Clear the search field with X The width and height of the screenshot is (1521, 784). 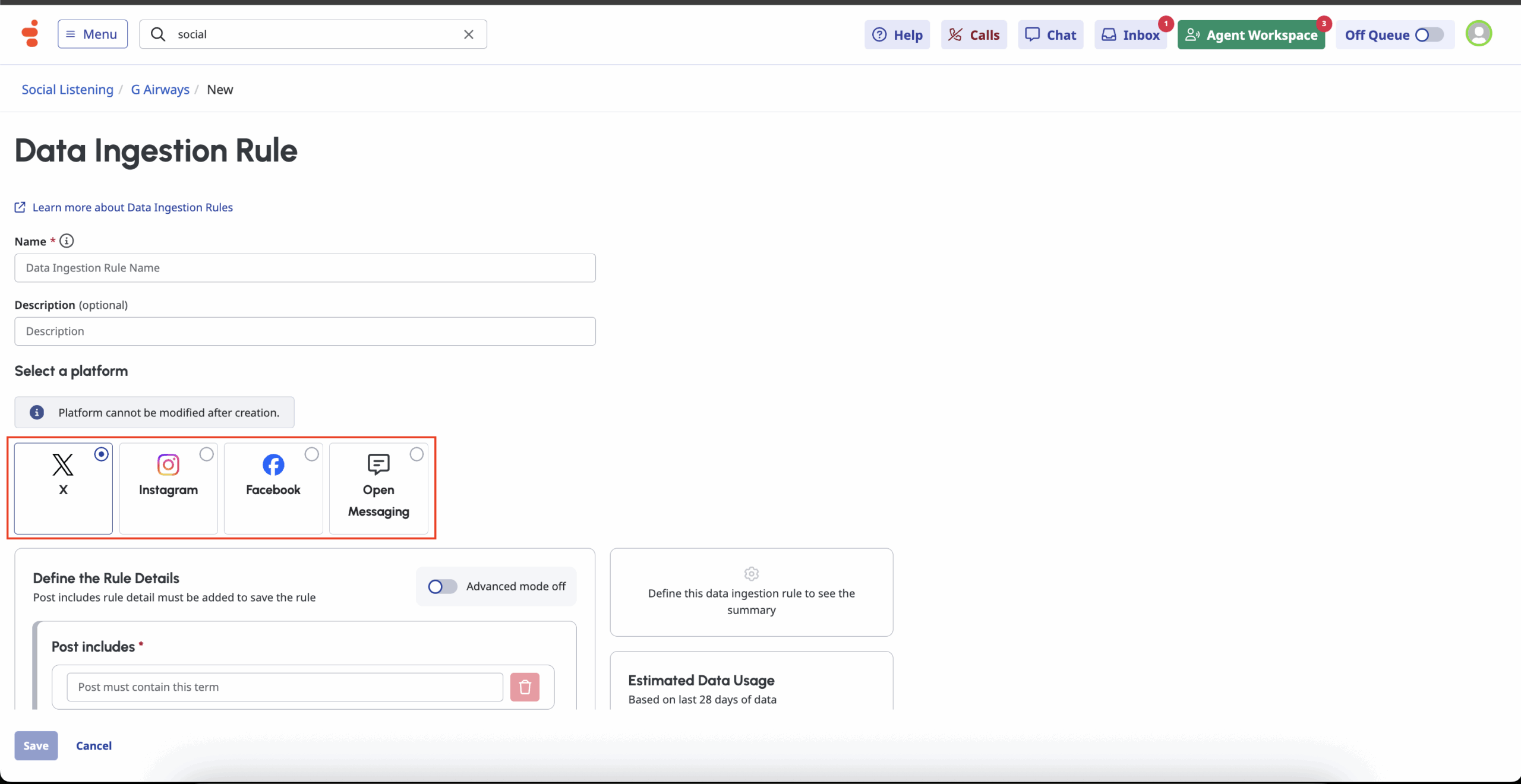click(468, 34)
